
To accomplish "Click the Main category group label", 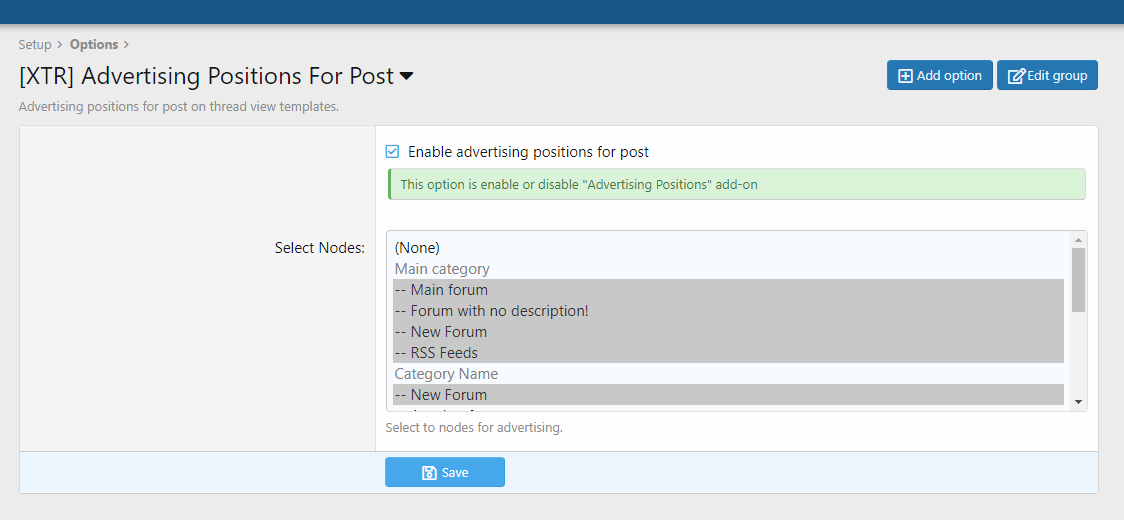I will point(442,269).
